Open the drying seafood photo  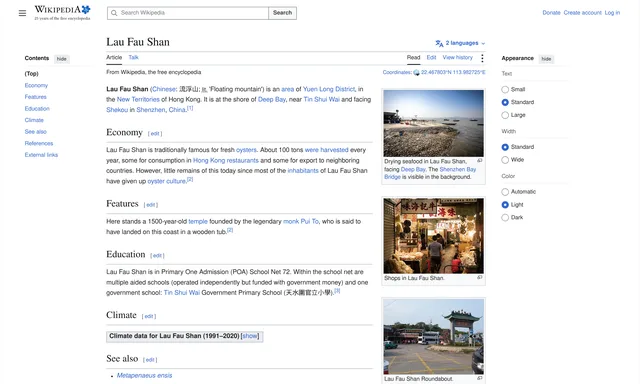coord(433,123)
